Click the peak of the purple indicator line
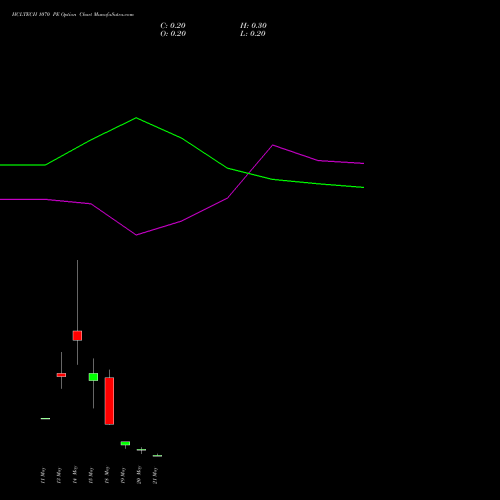The height and width of the screenshot is (500, 500). click(x=273, y=145)
